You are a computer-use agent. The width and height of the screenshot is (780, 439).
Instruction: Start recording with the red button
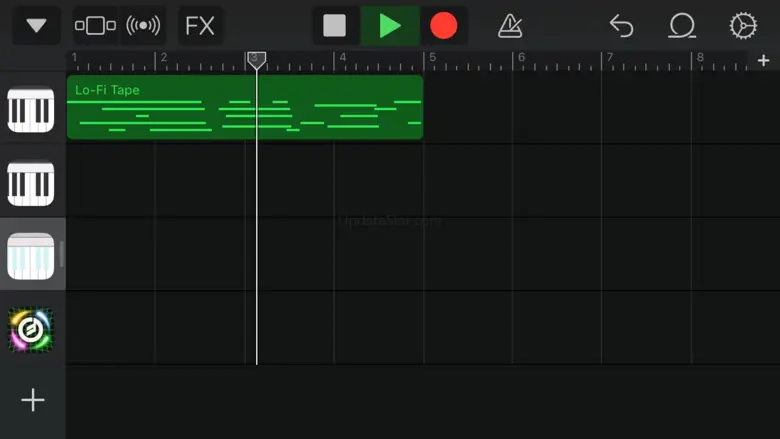point(443,25)
